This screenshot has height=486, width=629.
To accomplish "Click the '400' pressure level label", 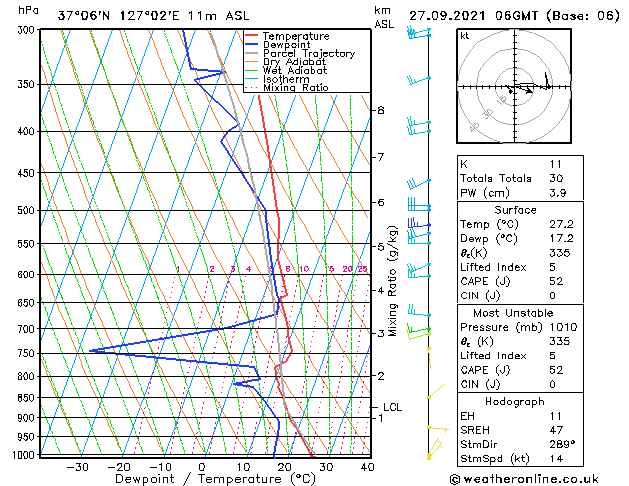I will tap(28, 132).
